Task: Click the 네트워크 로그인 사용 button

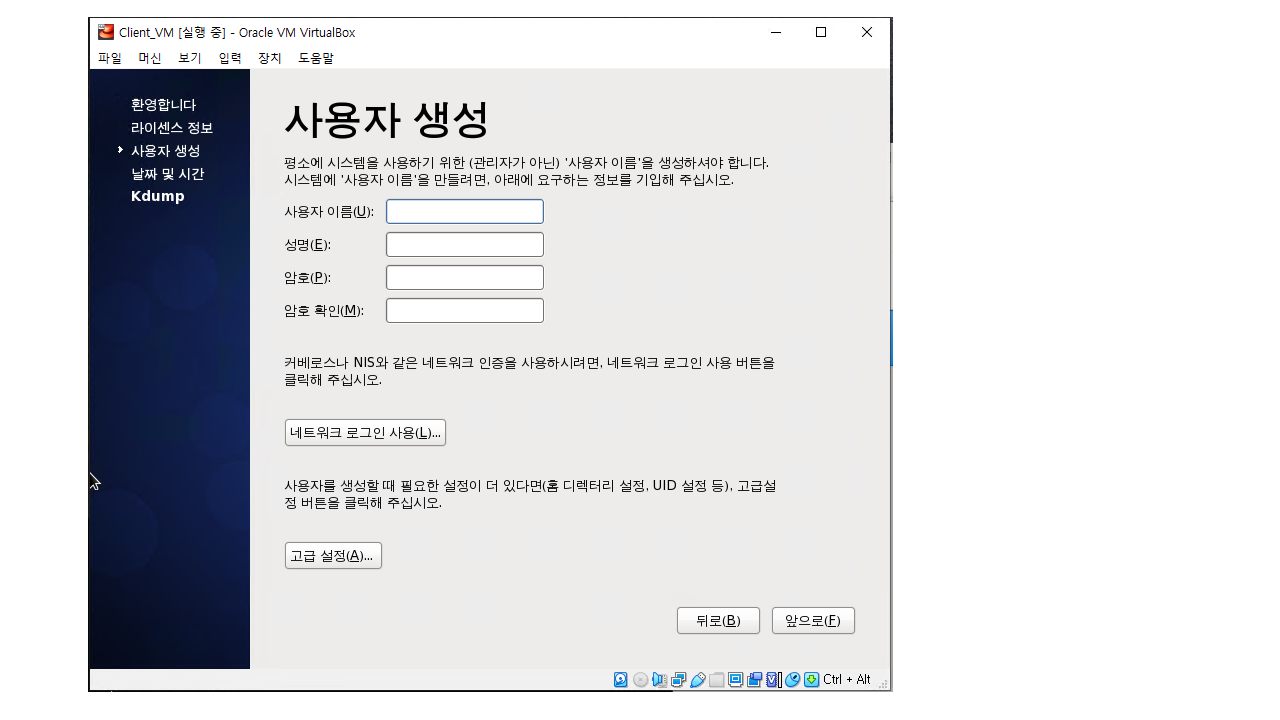Action: 365,433
